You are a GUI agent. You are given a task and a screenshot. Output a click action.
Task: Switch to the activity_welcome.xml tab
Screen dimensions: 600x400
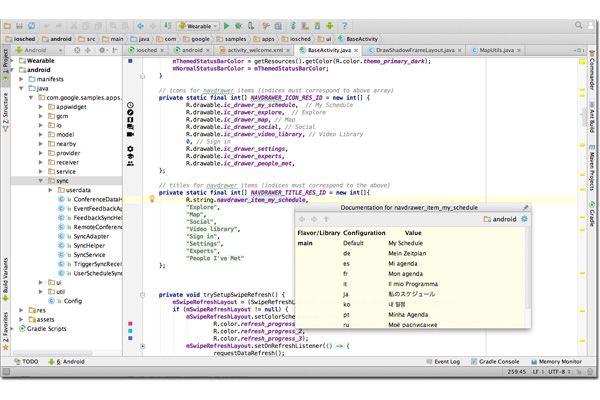pos(256,49)
